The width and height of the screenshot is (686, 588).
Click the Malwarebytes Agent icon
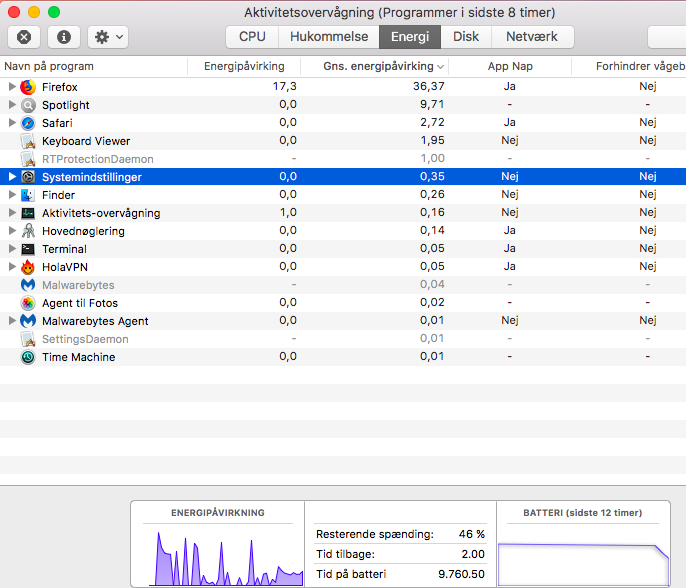28,321
